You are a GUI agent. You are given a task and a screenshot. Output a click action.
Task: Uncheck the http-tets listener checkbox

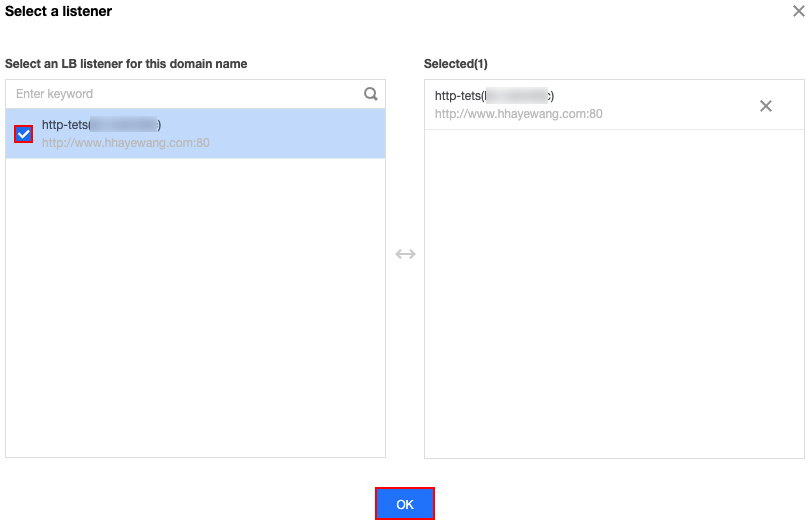(24, 134)
